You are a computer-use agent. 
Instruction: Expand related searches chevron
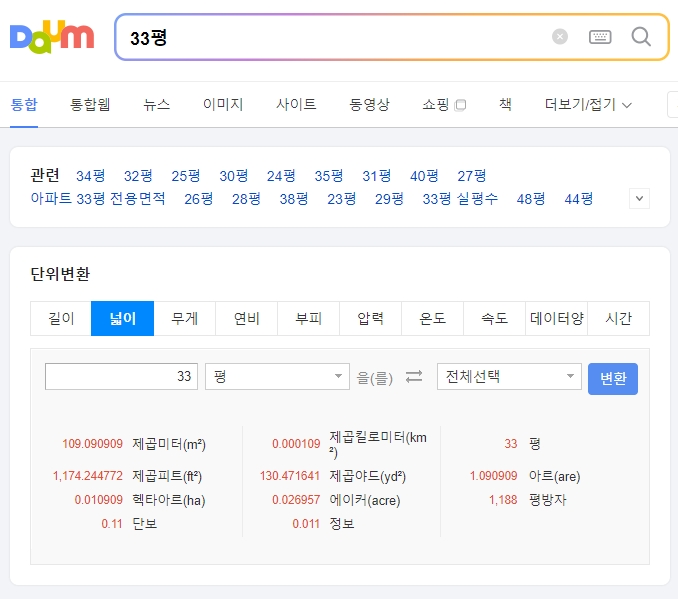pyautogui.click(x=639, y=199)
